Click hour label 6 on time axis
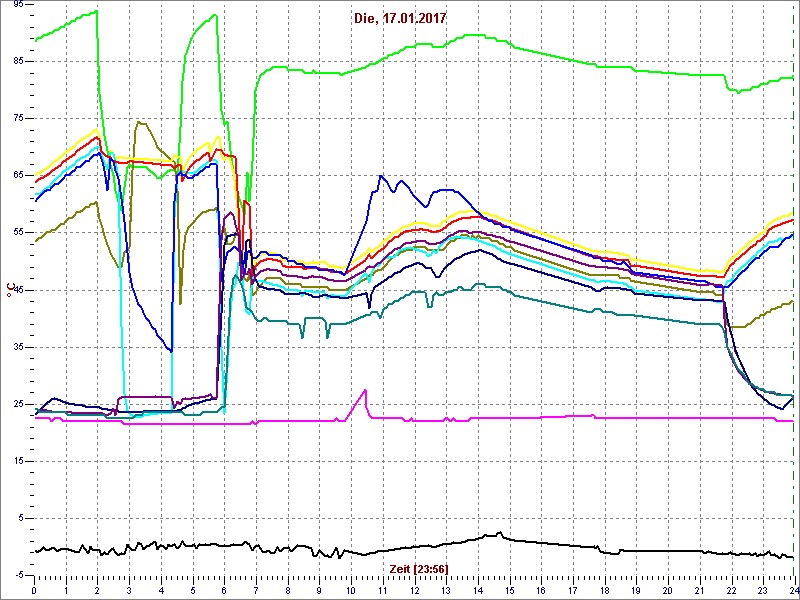The height and width of the screenshot is (600, 800). point(224,591)
